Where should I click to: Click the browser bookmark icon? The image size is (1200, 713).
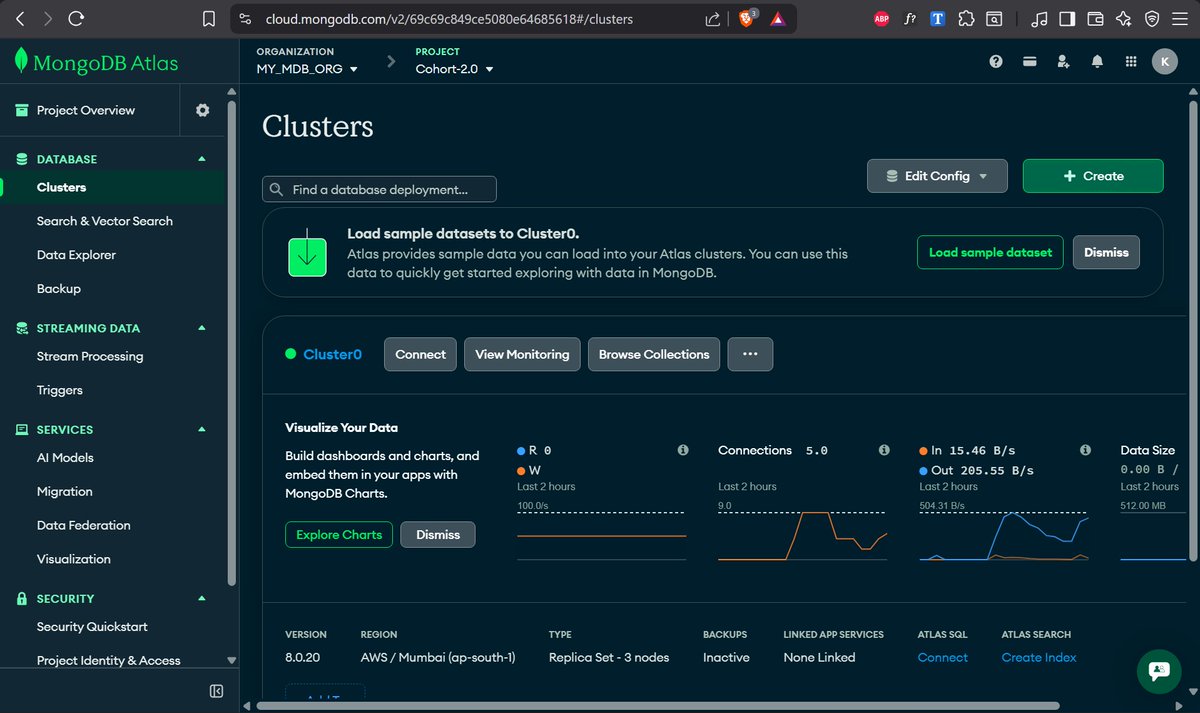pos(208,18)
